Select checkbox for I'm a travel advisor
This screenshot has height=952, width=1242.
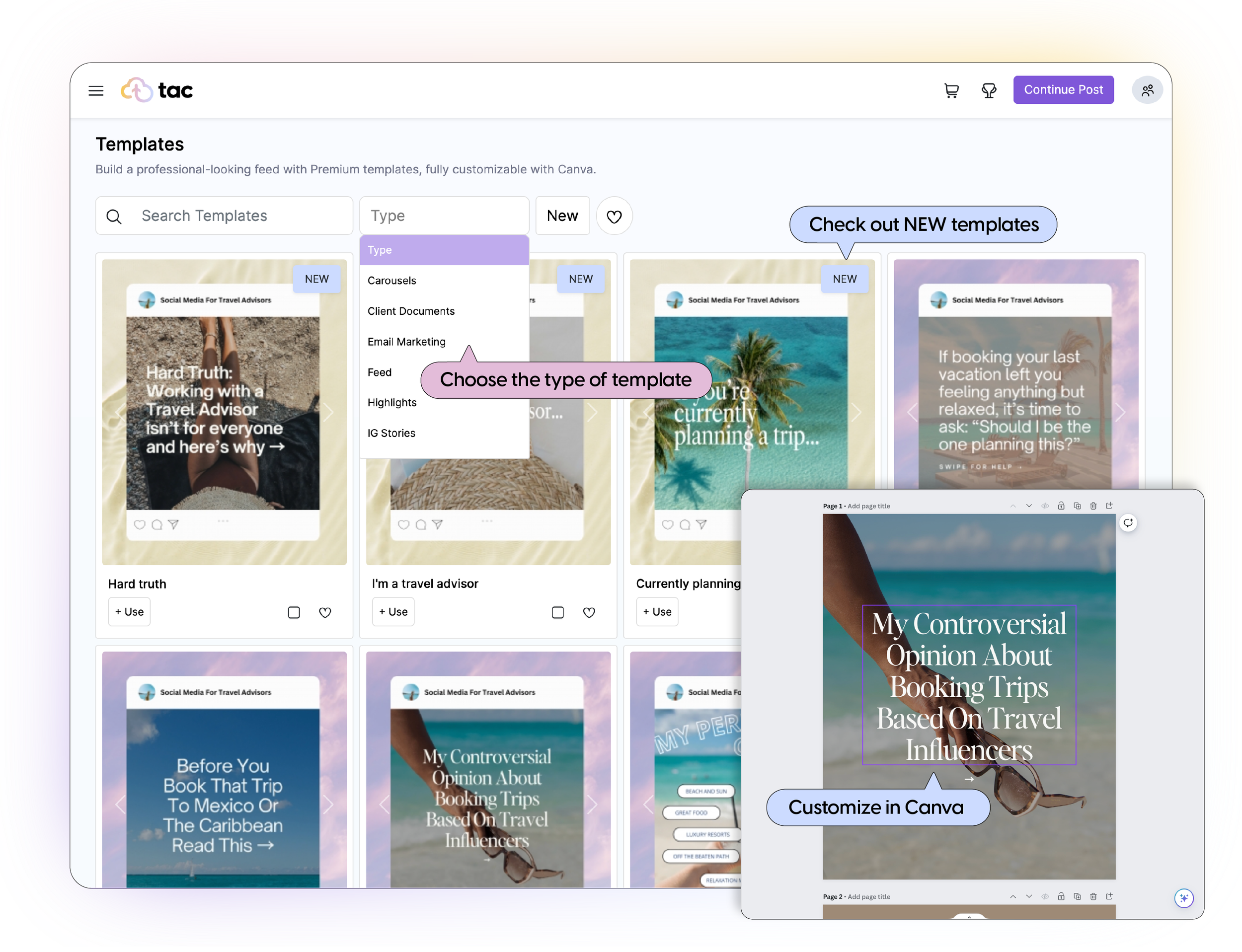pos(558,612)
